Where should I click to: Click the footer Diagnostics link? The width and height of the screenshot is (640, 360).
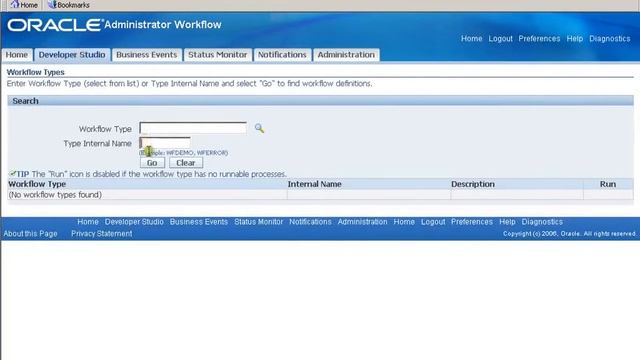click(542, 222)
